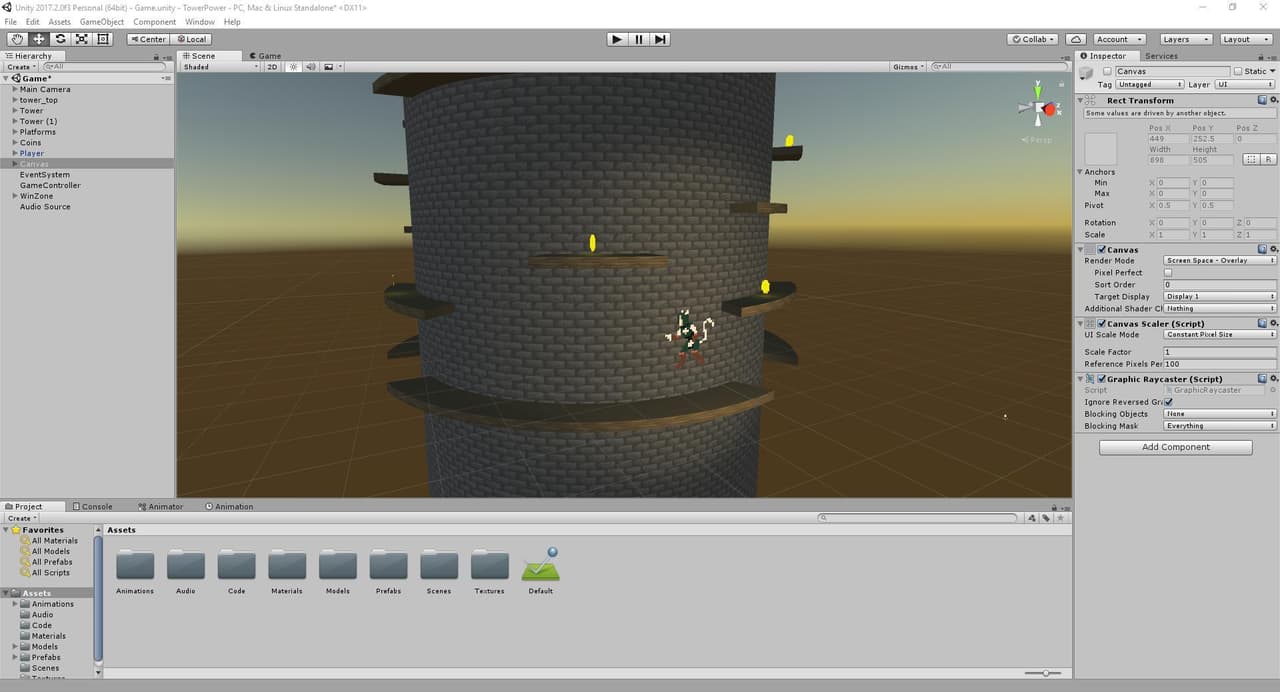The width and height of the screenshot is (1280, 692).
Task: Open the Layer UI dropdown
Action: tap(1245, 85)
